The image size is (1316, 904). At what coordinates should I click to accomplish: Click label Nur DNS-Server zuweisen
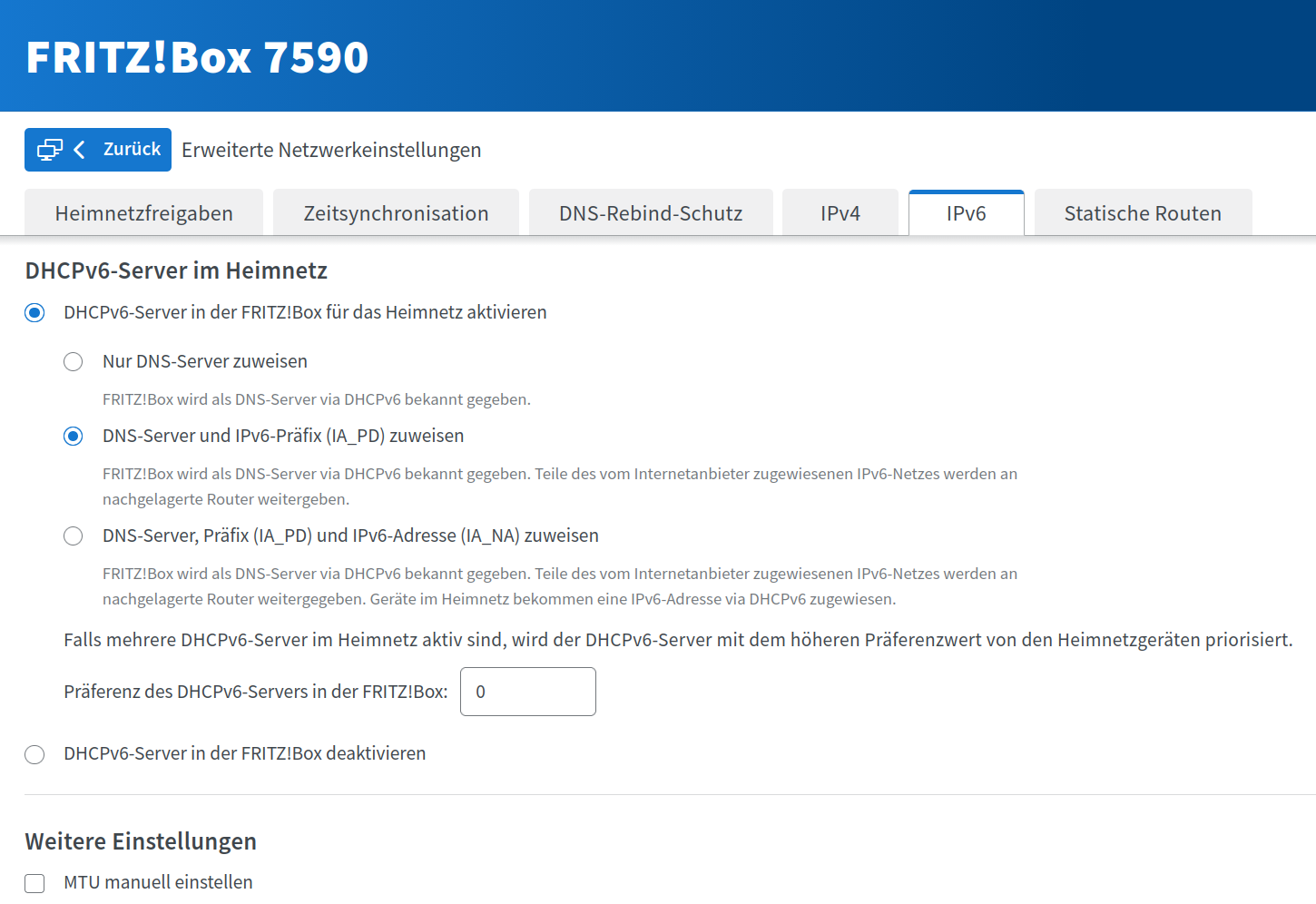click(205, 361)
